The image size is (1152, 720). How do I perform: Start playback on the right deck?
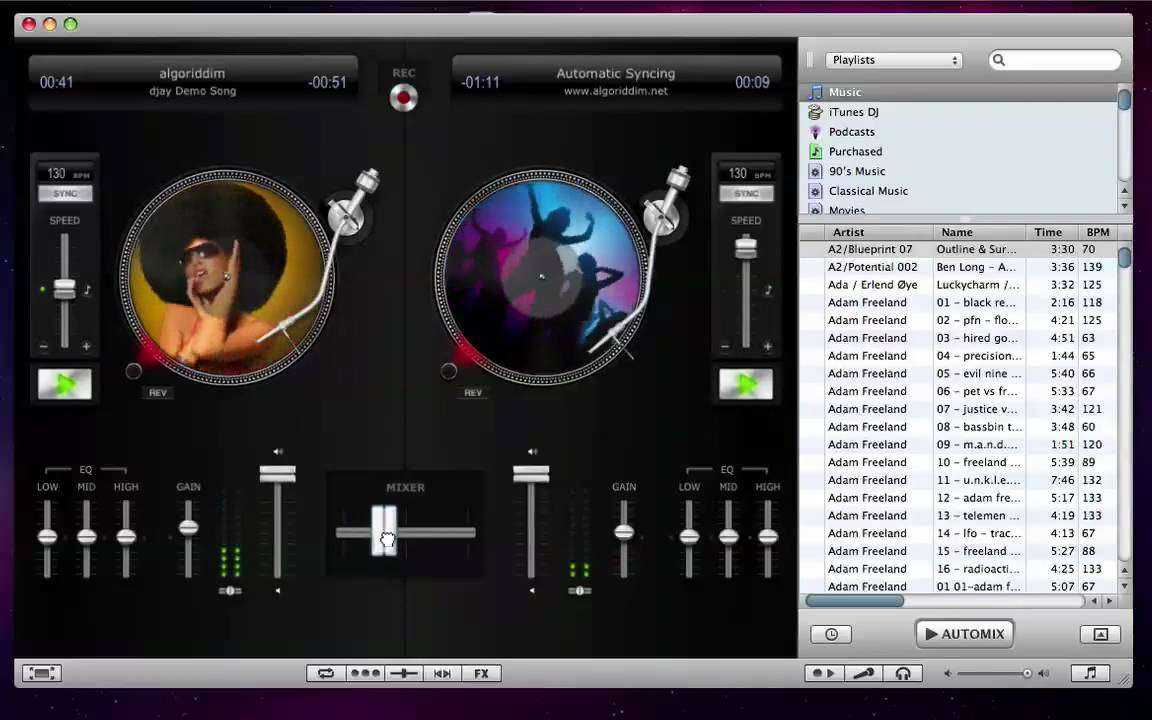[746, 384]
